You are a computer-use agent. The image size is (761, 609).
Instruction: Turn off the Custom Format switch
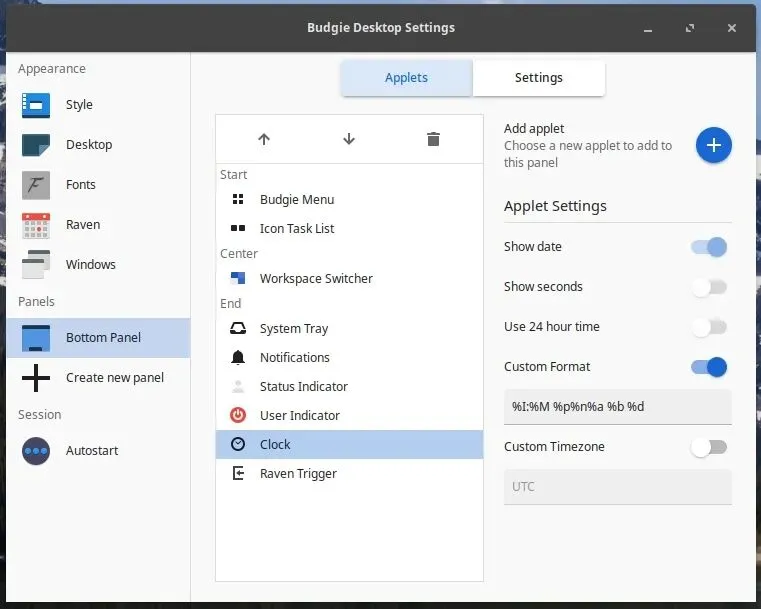point(709,367)
